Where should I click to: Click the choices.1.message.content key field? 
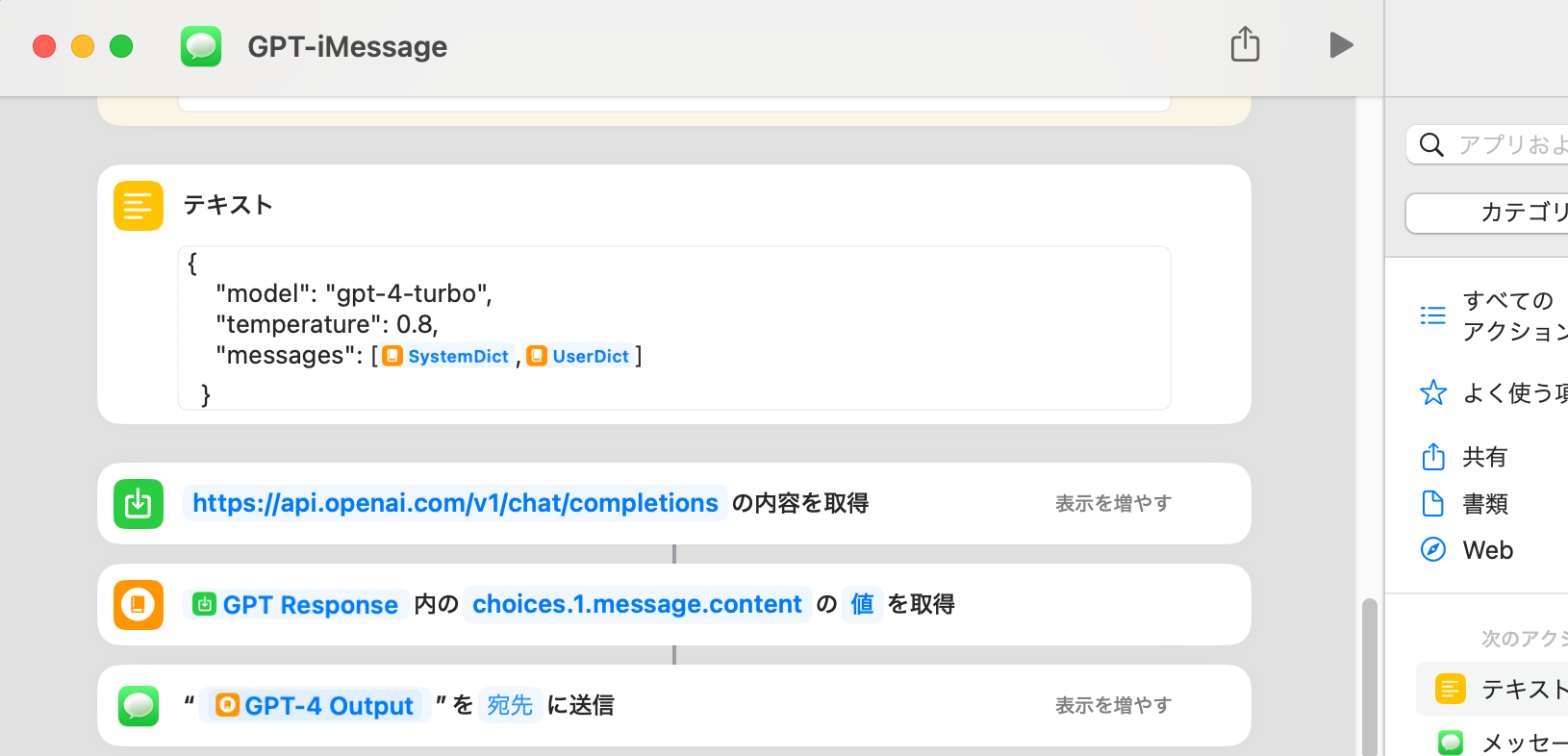tap(637, 604)
